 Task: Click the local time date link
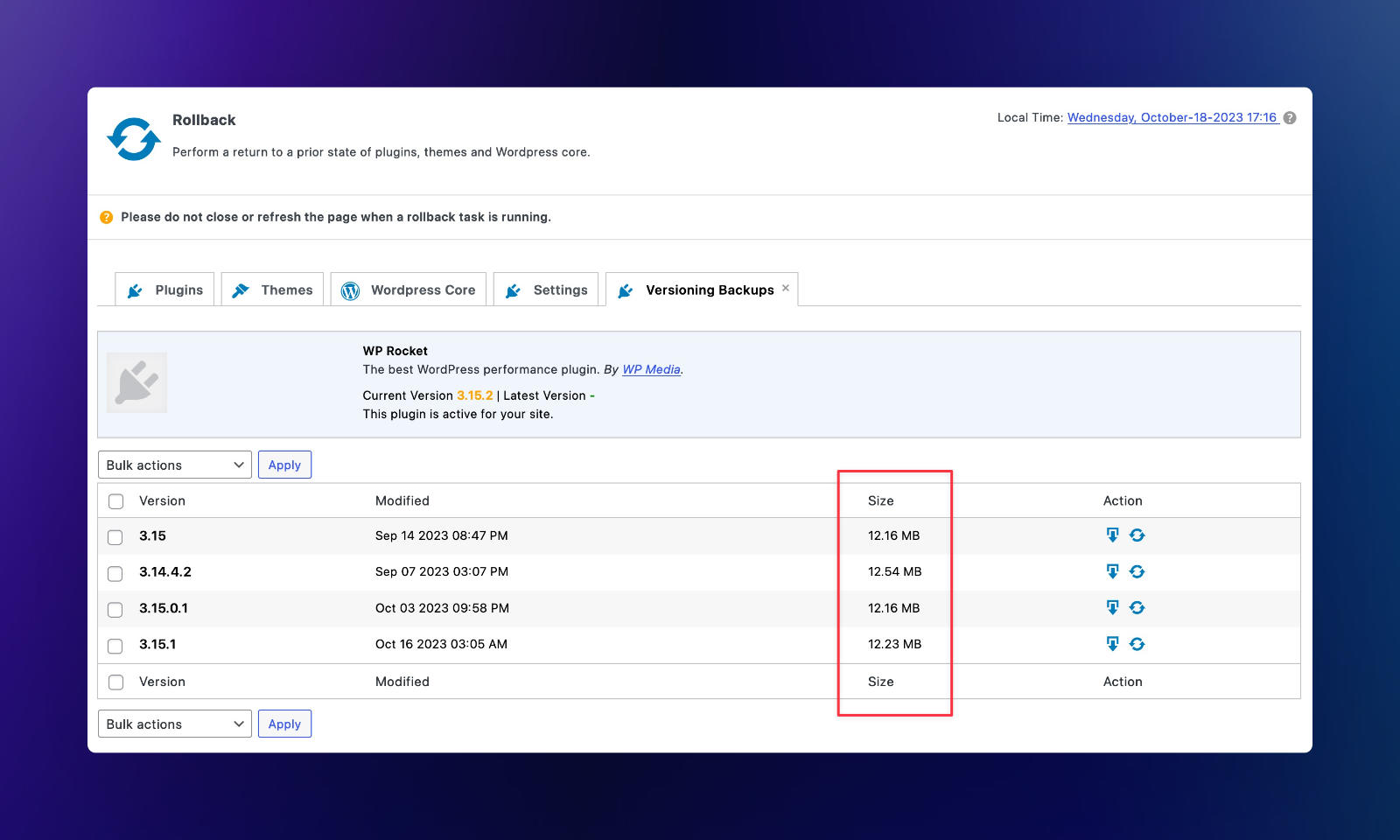pos(1172,116)
